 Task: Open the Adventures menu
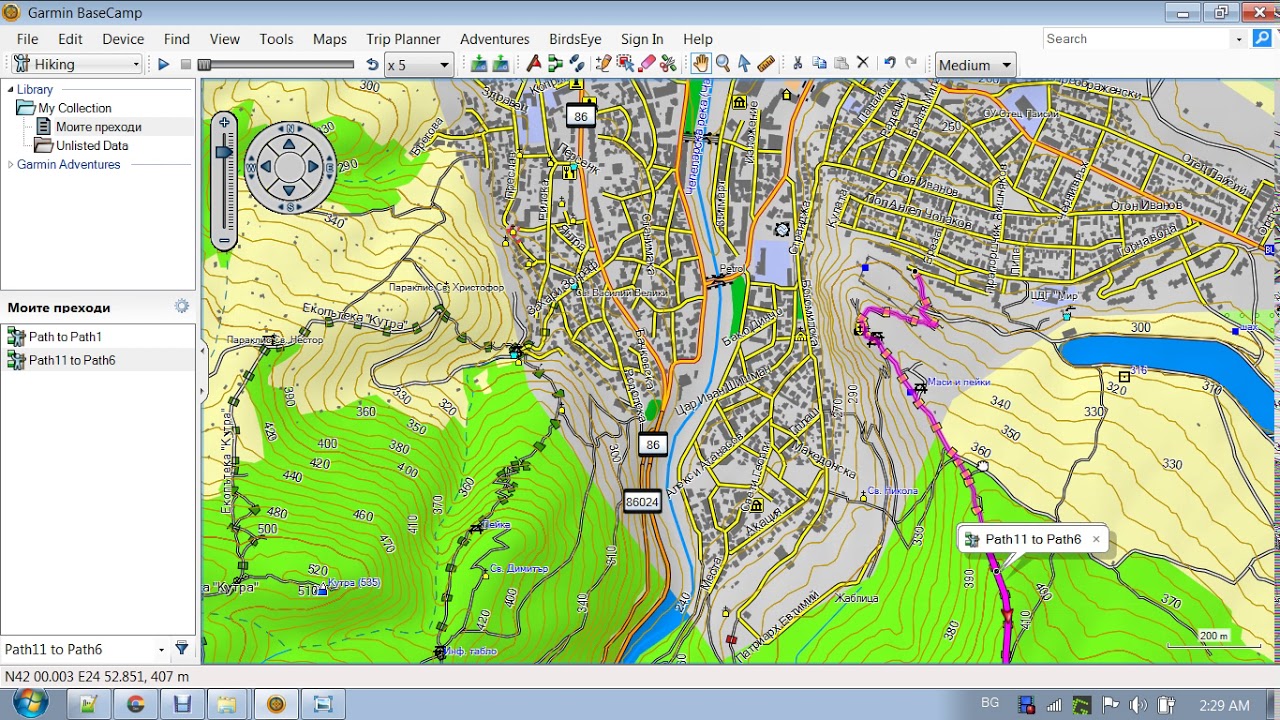(x=495, y=39)
